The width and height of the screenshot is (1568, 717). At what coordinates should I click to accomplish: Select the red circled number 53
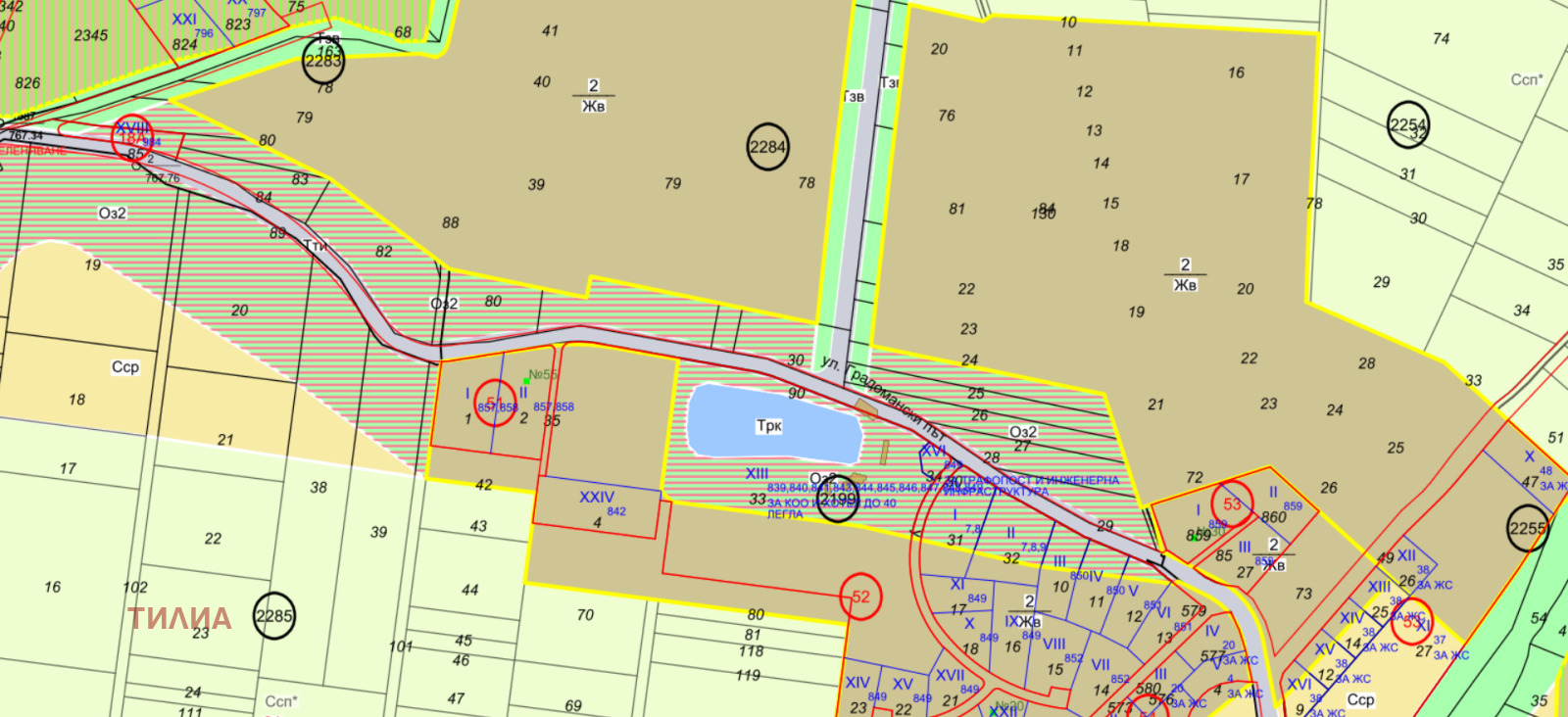[x=1232, y=504]
